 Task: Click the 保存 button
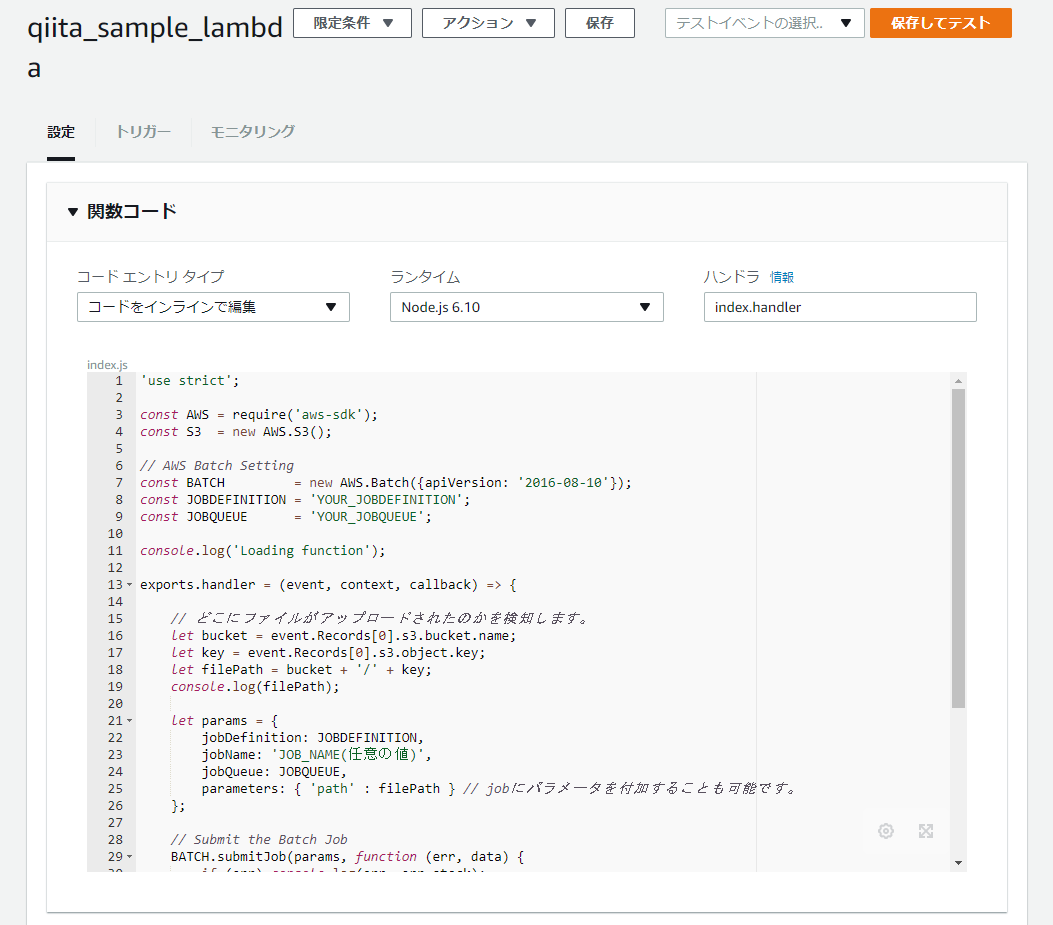click(599, 22)
